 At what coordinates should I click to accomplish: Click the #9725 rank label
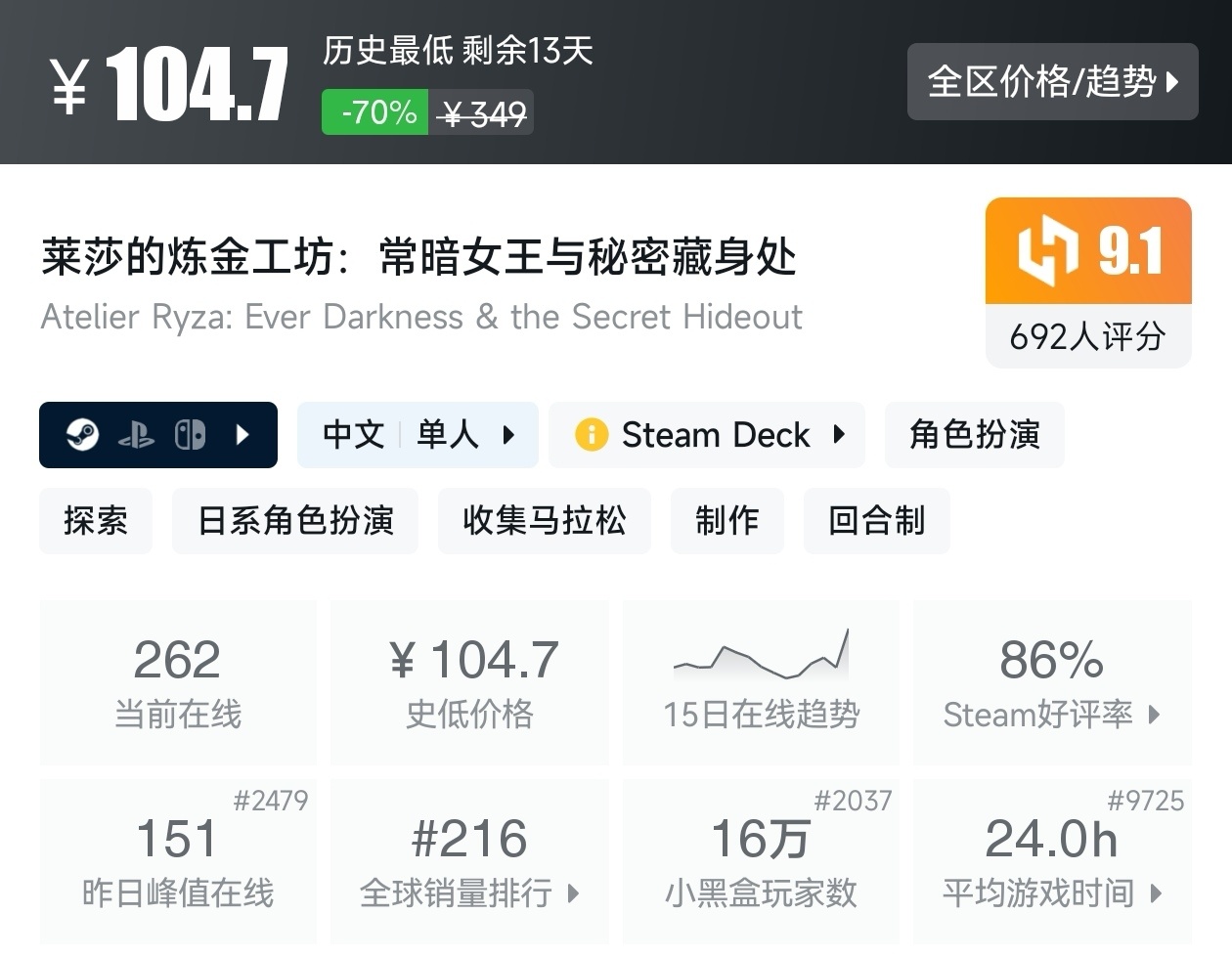tap(1146, 801)
